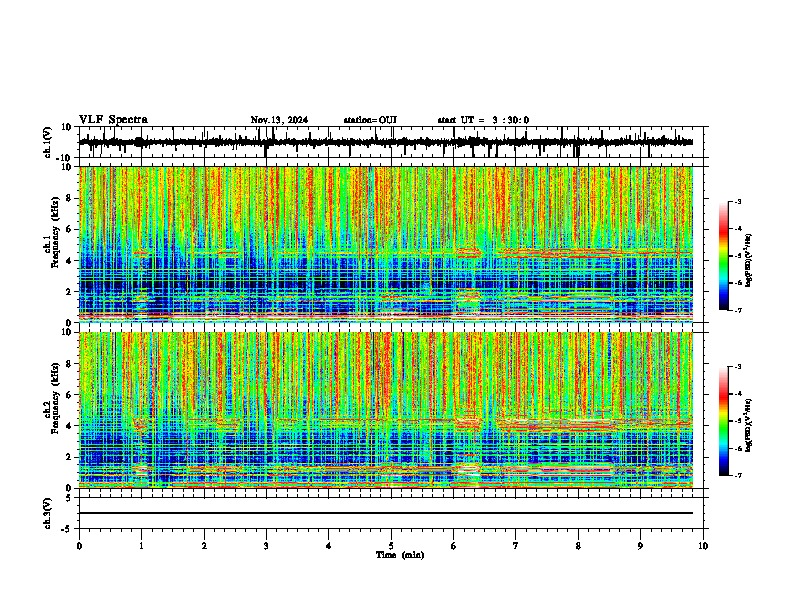Click the ch.1 color scale bar

tap(724, 256)
